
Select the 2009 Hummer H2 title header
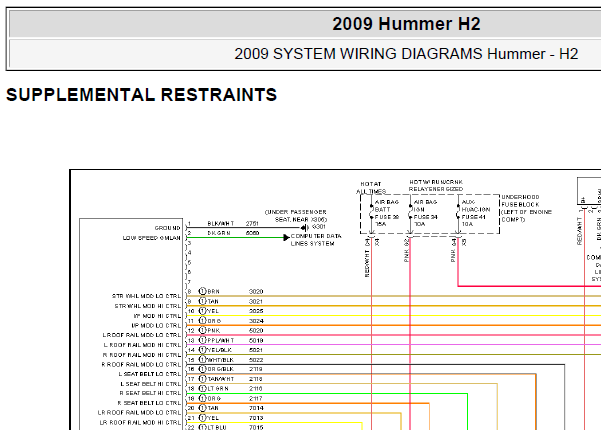point(406,24)
